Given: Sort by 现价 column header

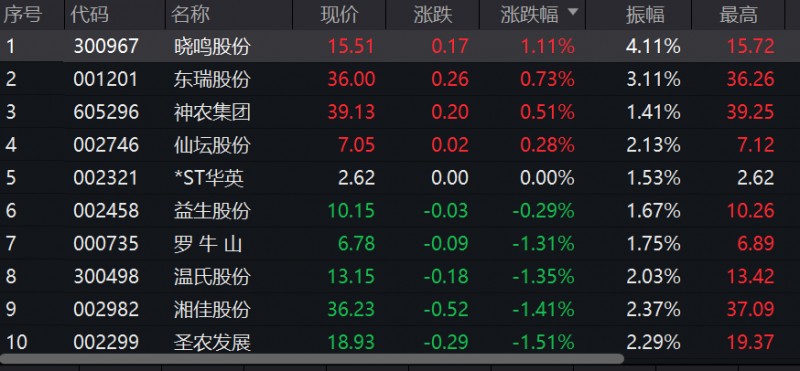Looking at the screenshot, I should pyautogui.click(x=340, y=15).
